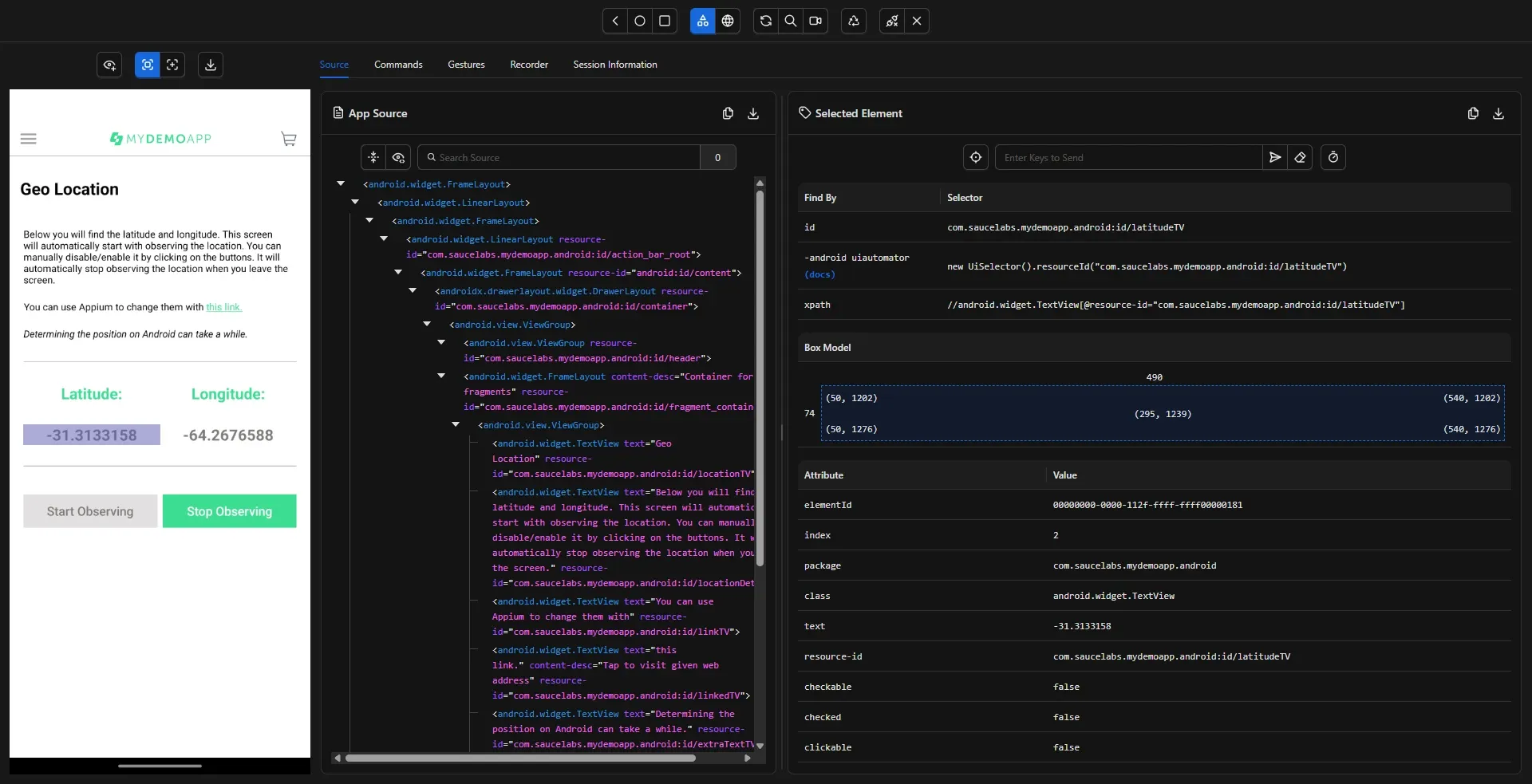Select the Geo Location TextView node

(x=622, y=459)
